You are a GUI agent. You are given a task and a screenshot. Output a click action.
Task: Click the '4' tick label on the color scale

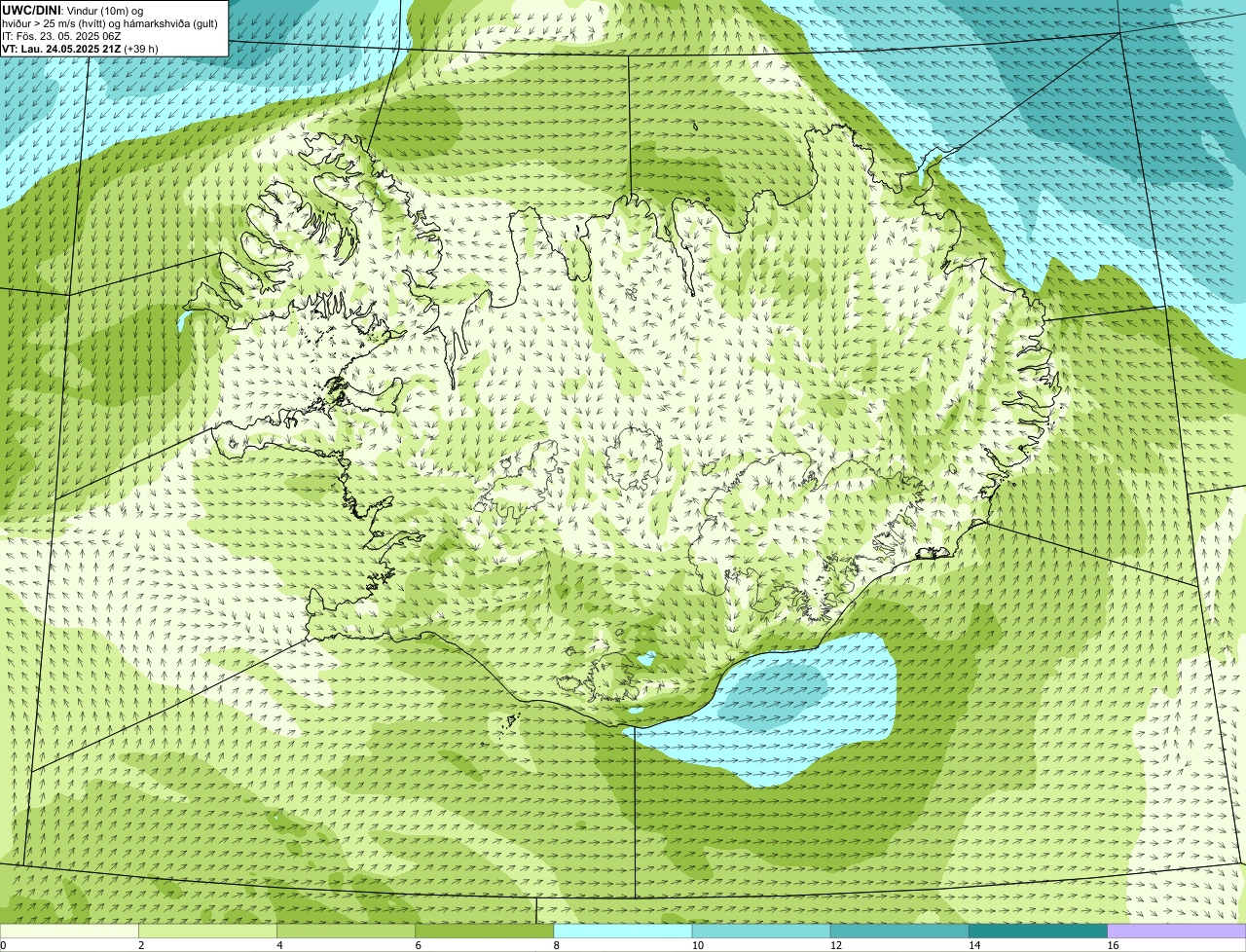coord(279,945)
